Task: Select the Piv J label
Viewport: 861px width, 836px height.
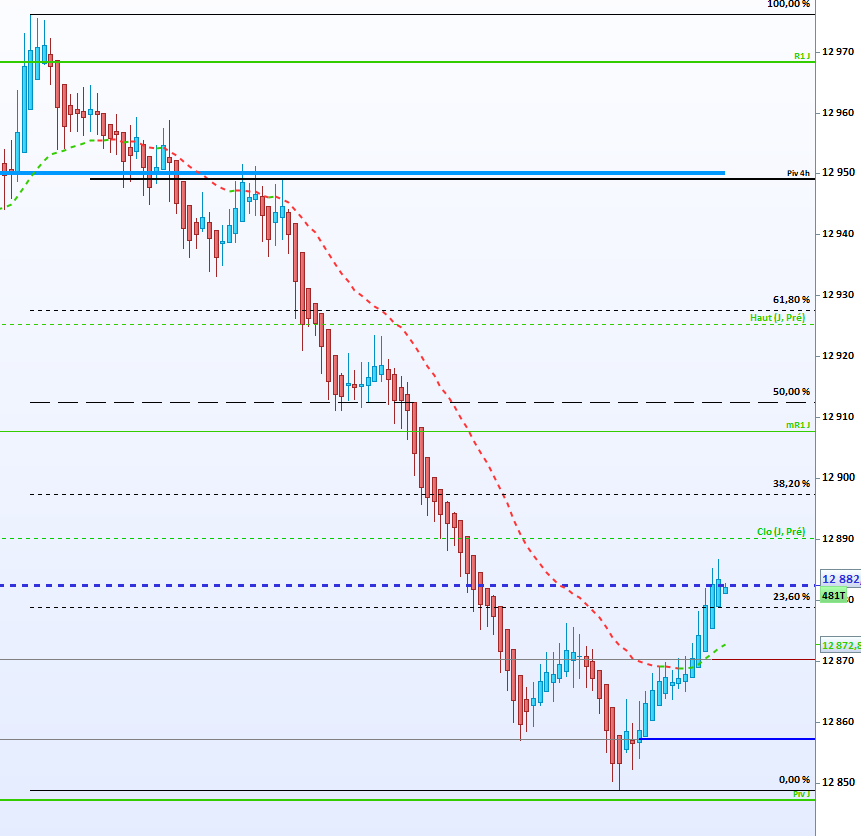Action: [801, 794]
